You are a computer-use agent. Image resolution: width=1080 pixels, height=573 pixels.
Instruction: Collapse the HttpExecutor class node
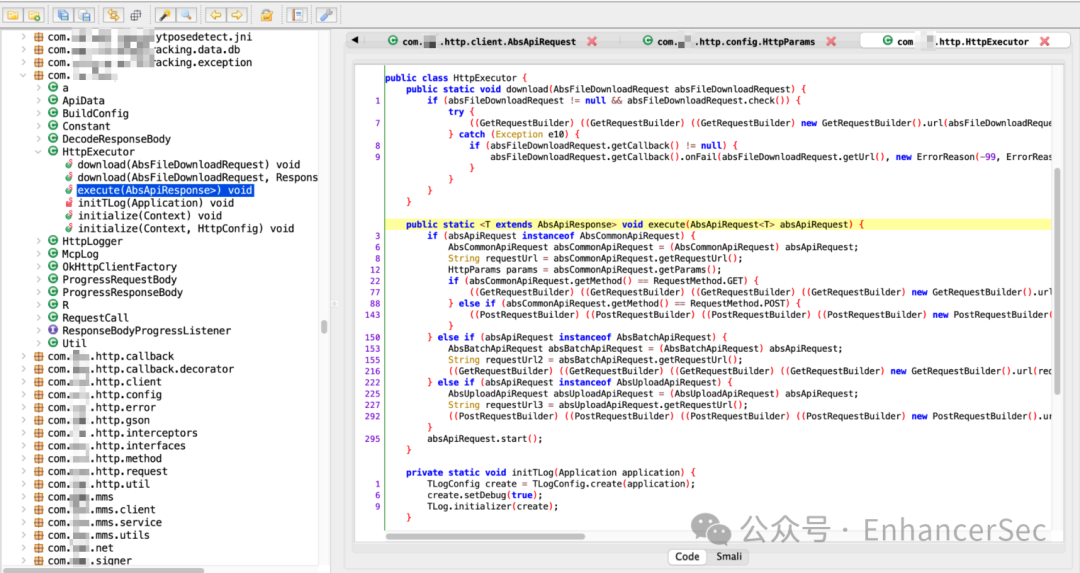[39, 152]
